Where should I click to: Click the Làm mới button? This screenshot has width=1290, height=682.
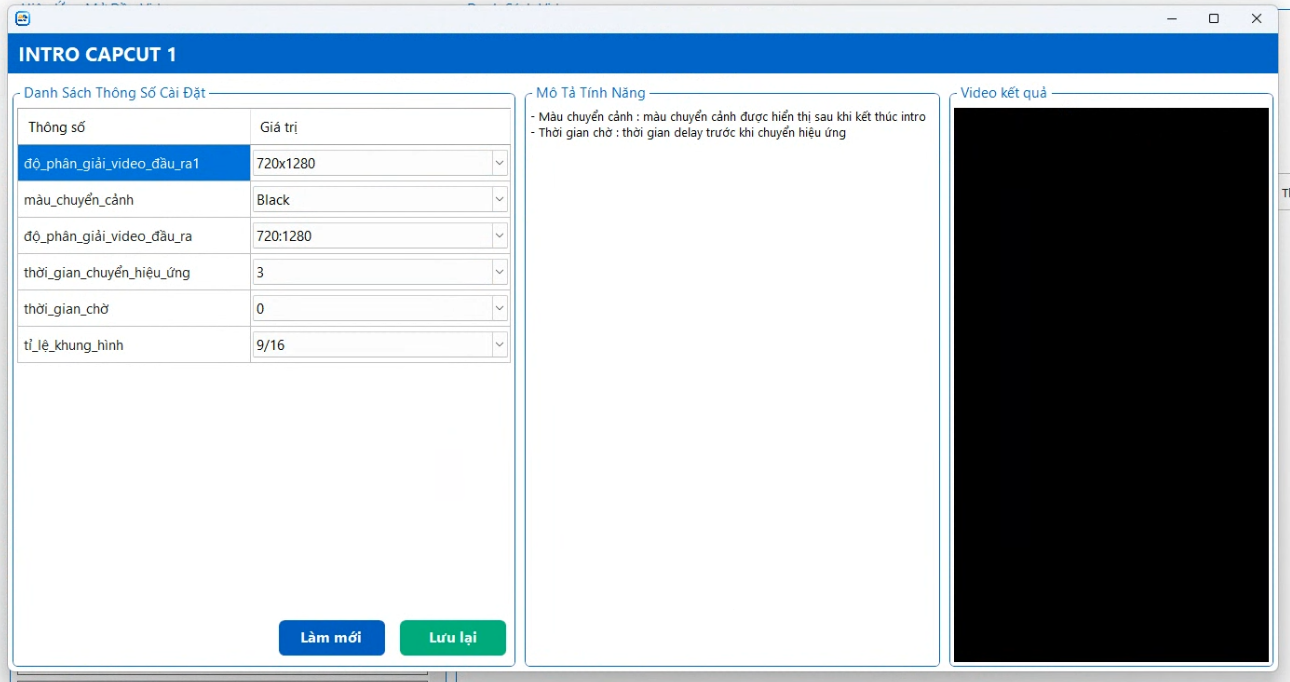pos(331,638)
